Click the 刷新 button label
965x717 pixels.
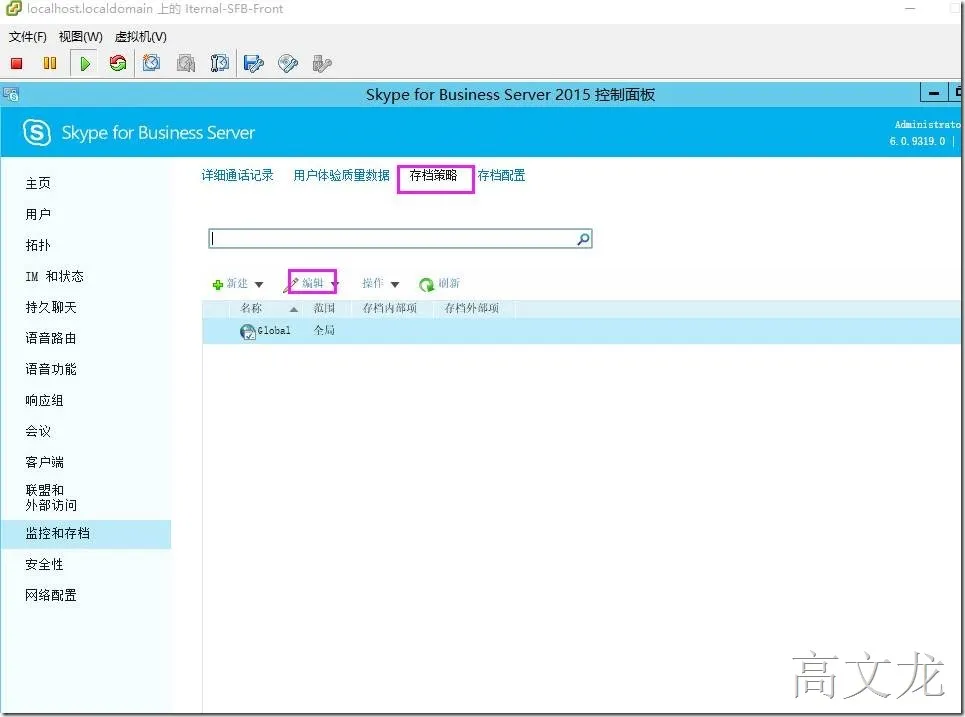pos(449,283)
